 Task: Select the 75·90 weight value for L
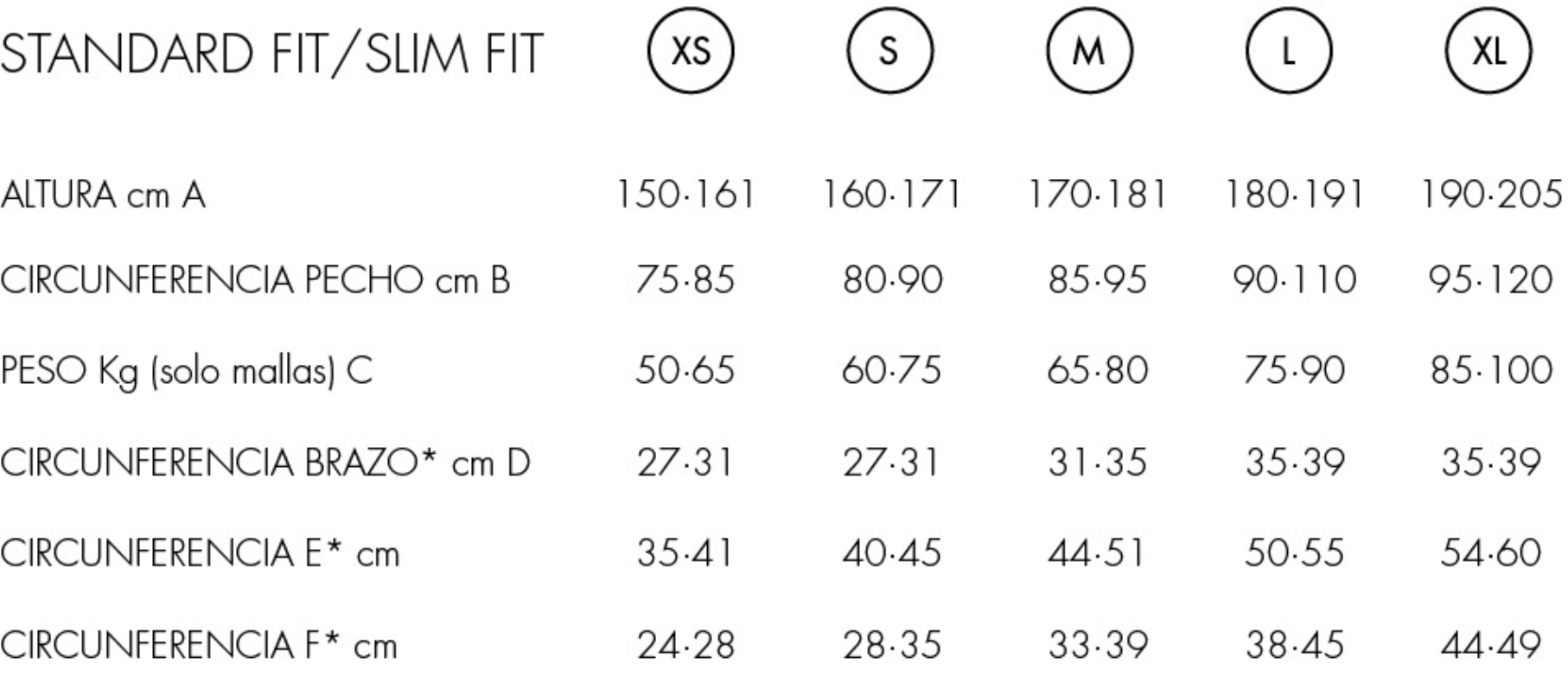(x=1295, y=371)
